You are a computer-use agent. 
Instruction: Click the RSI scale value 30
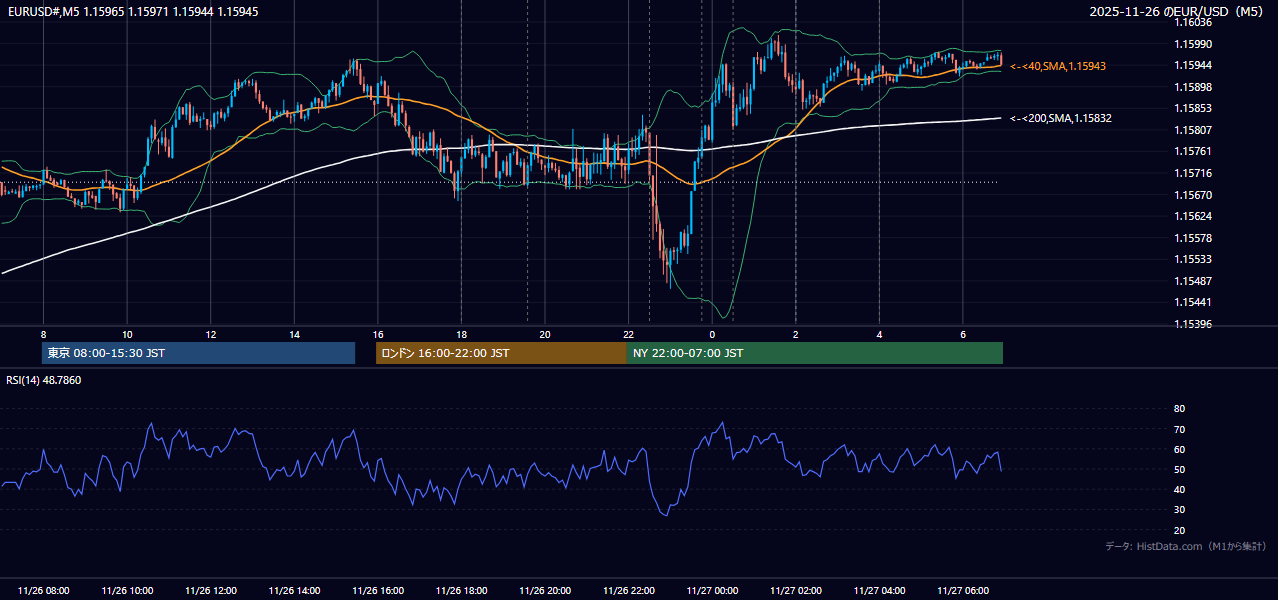point(1179,510)
